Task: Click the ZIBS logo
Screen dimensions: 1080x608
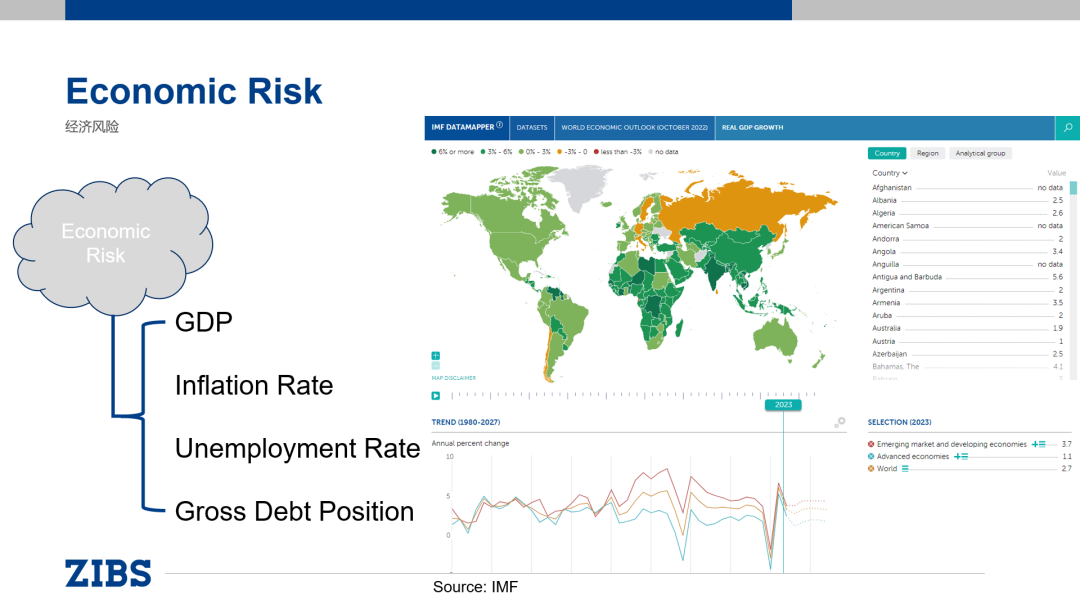Action: 108,574
